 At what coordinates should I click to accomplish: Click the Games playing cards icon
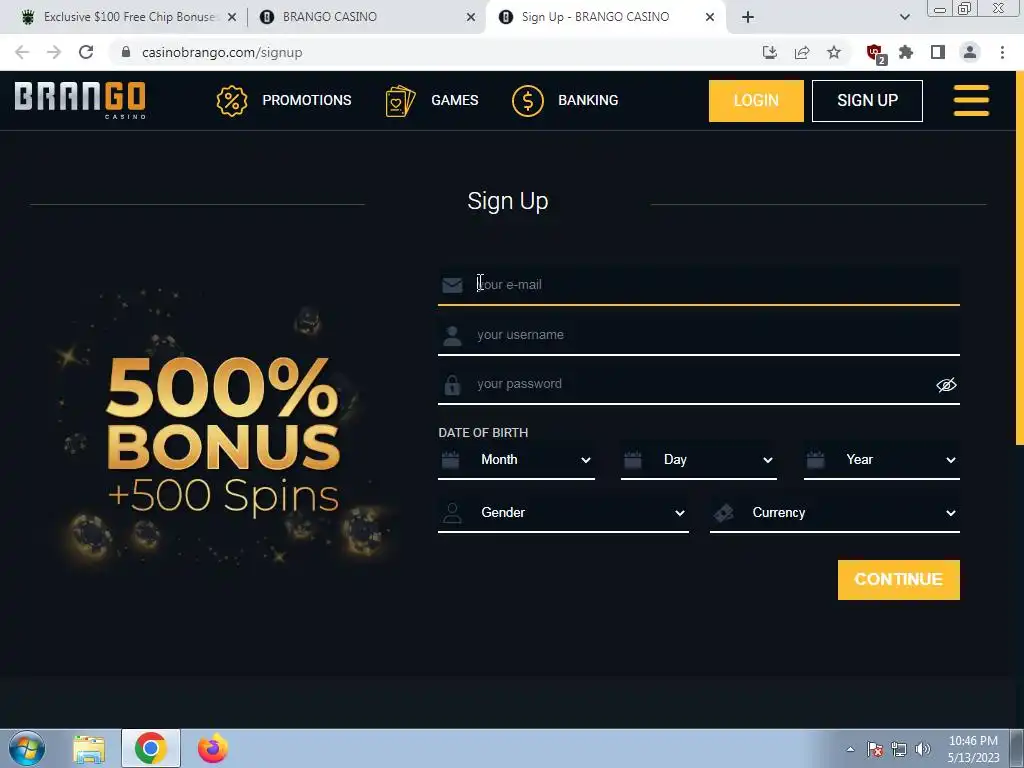click(400, 101)
